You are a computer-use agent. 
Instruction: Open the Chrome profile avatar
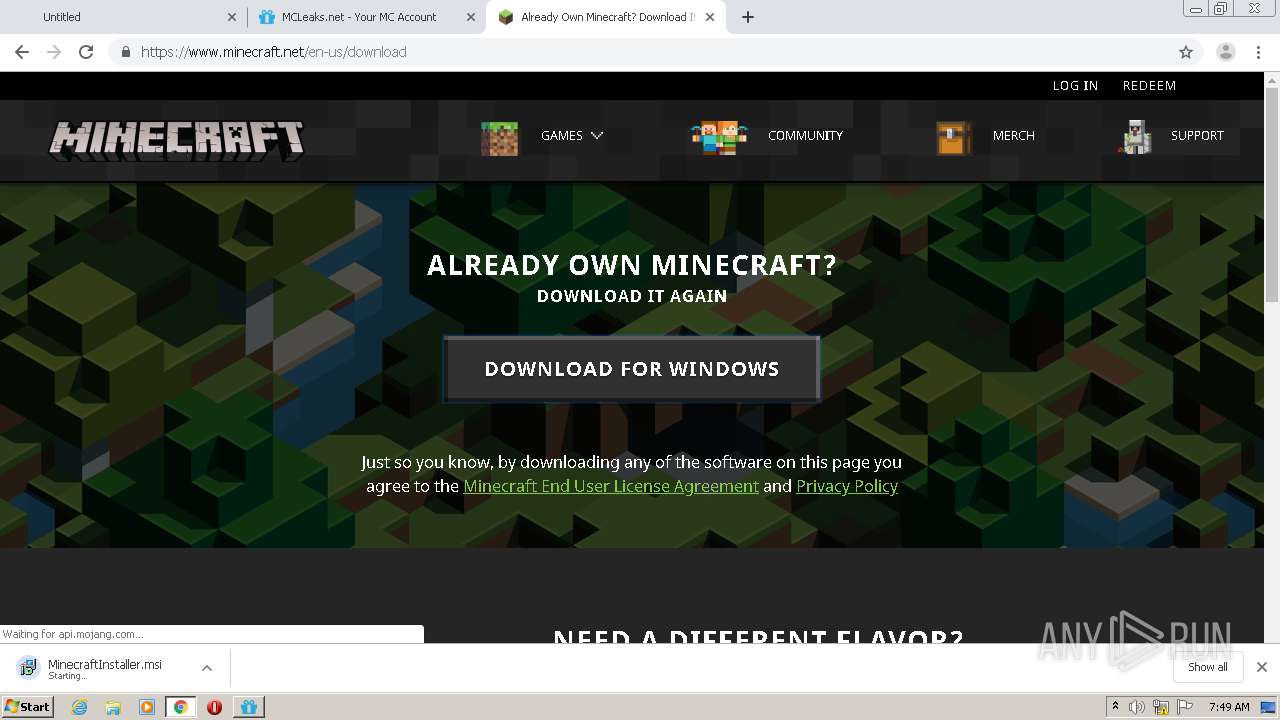1226,52
